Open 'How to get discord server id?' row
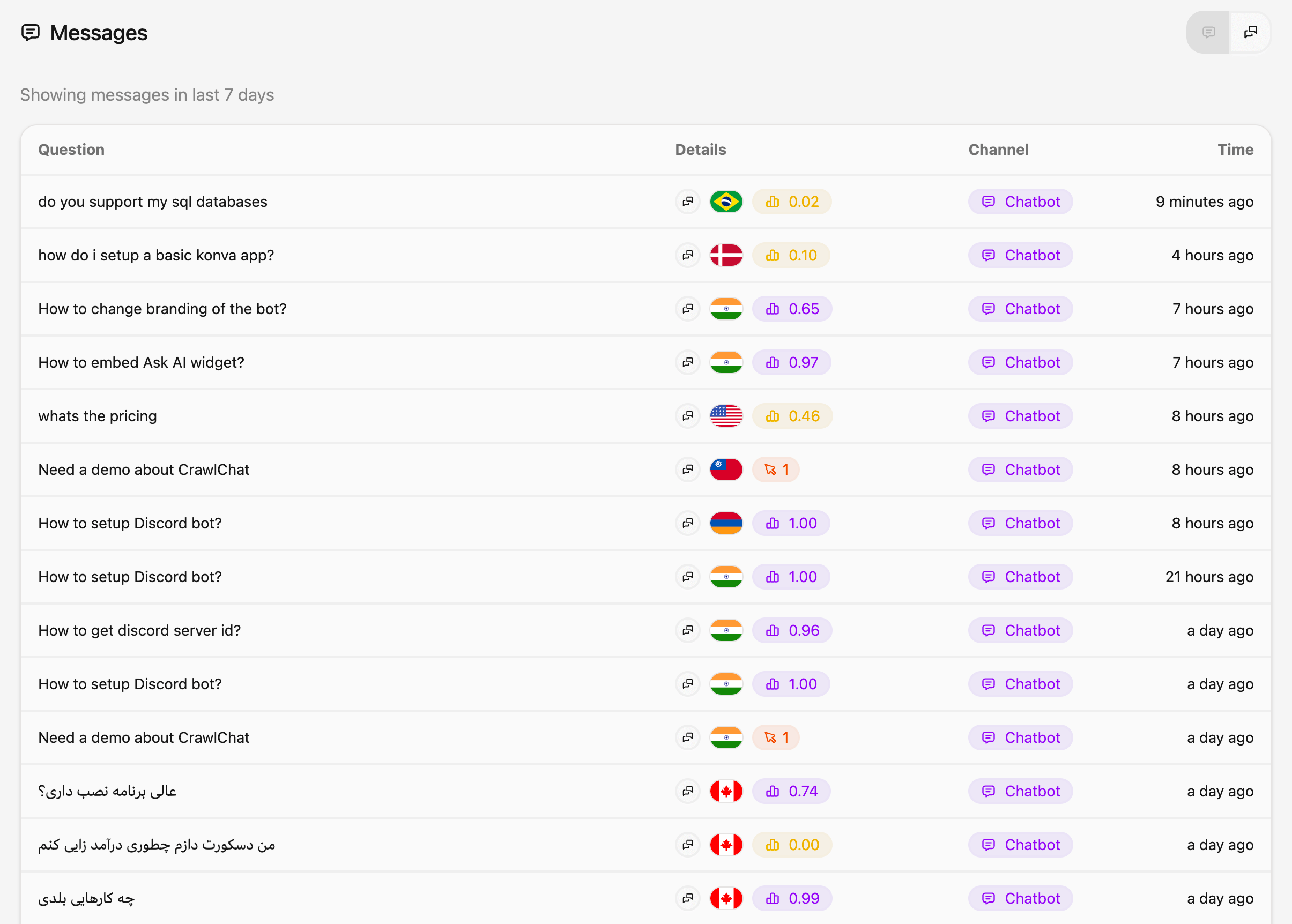The image size is (1292, 924). (x=139, y=630)
